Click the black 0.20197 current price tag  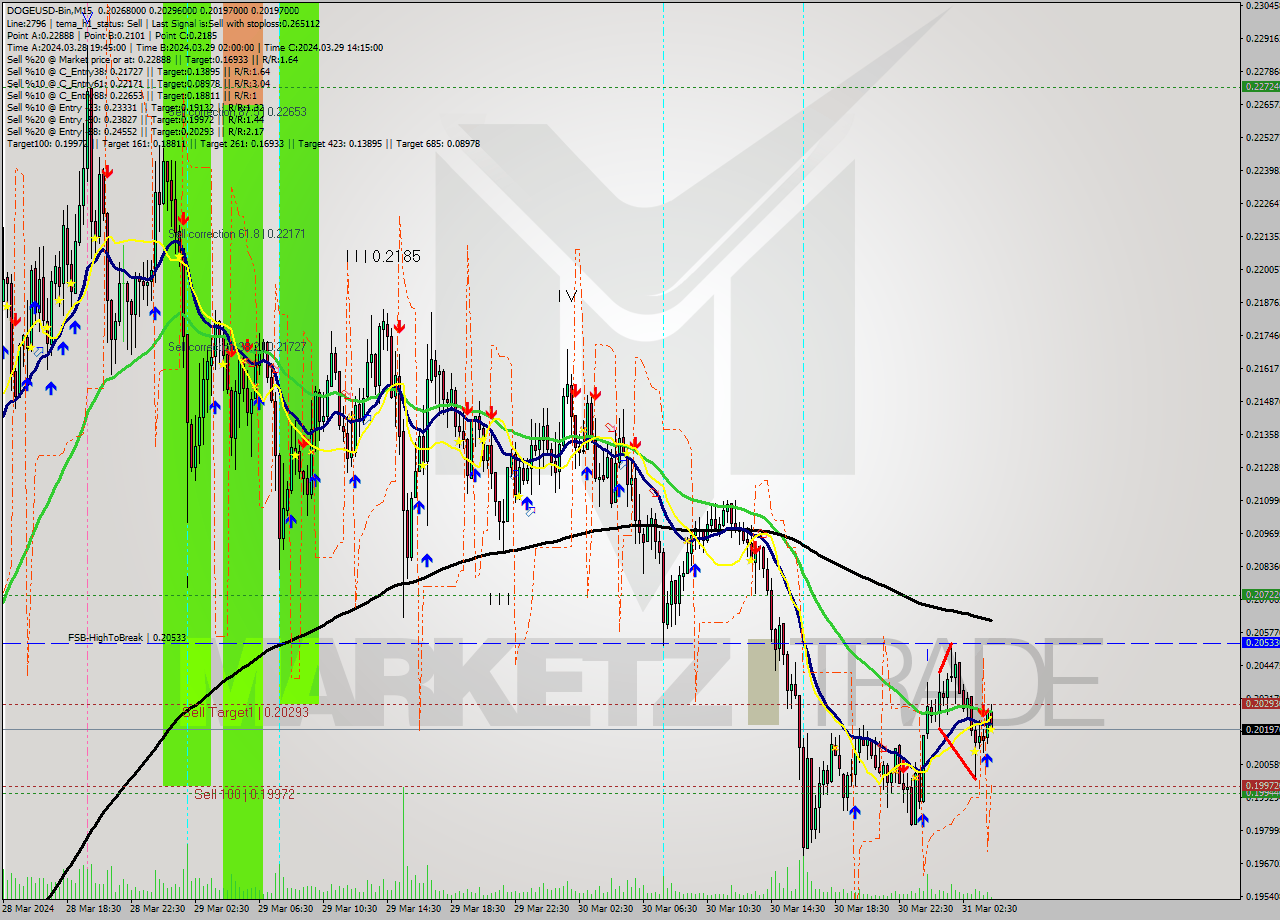point(1260,729)
